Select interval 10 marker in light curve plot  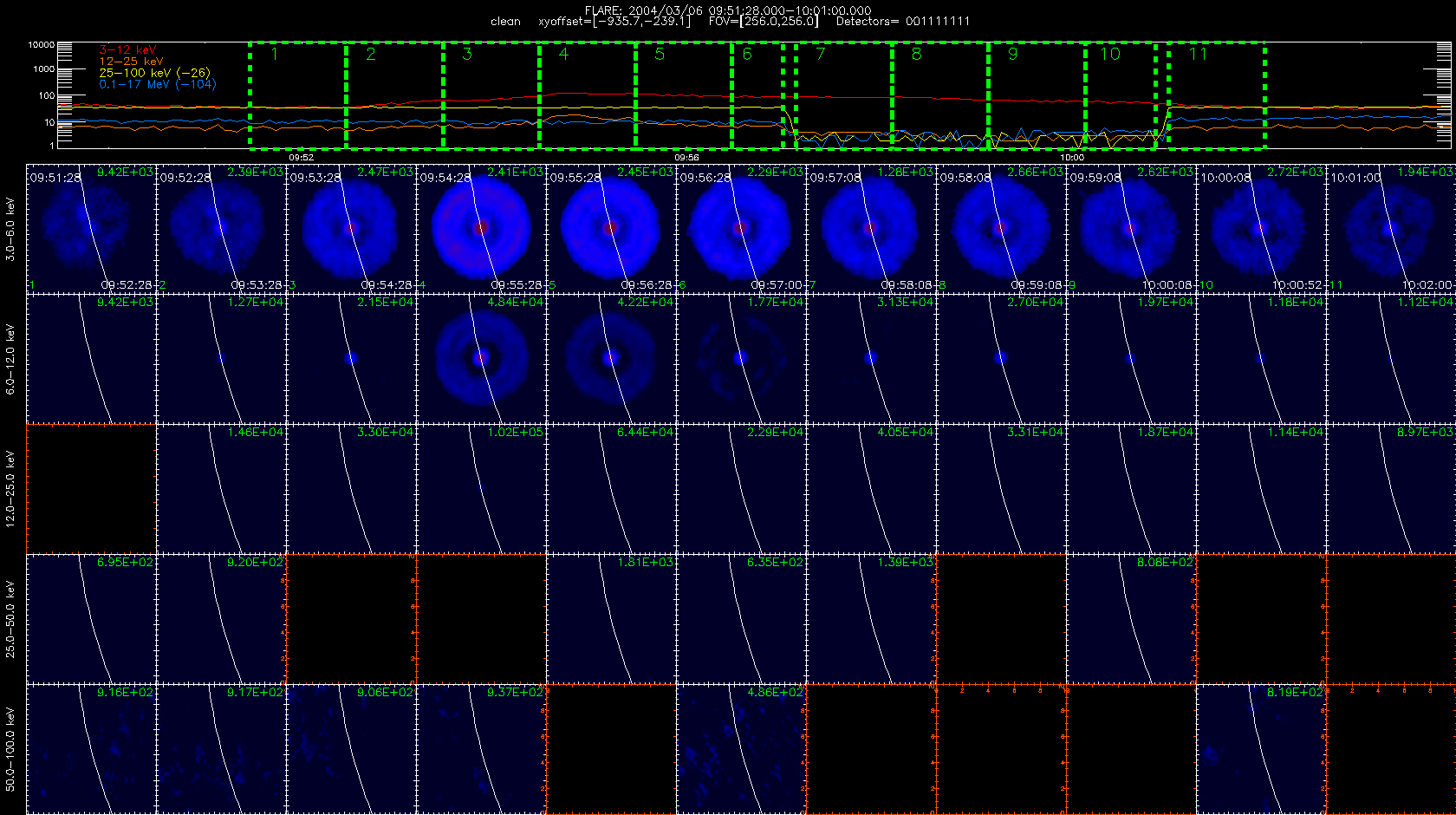1110,54
